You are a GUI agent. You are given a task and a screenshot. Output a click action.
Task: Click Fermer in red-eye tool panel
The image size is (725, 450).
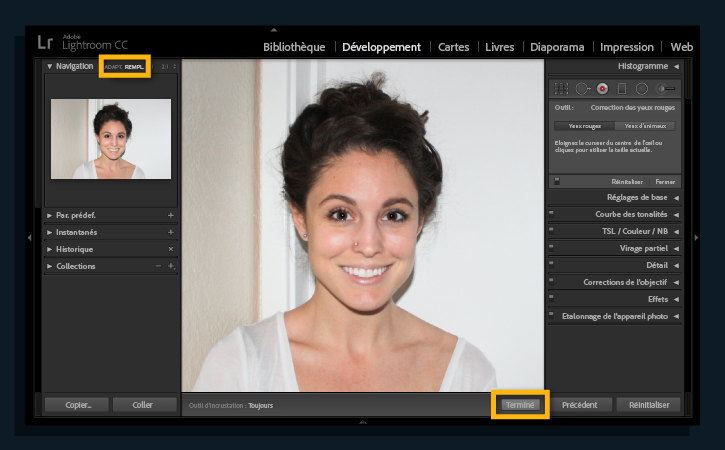tap(665, 182)
